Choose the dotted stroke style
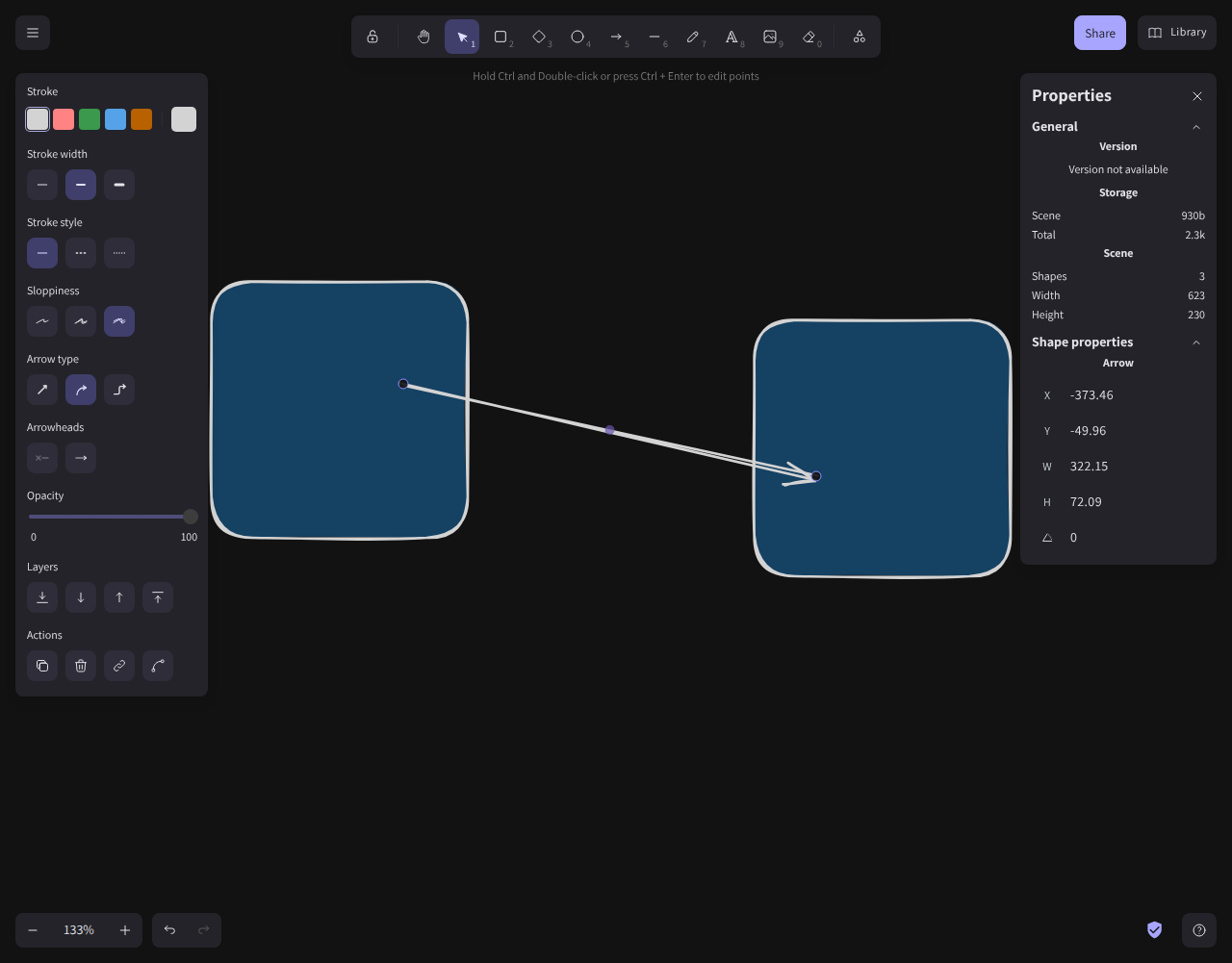This screenshot has height=963, width=1232. click(119, 253)
